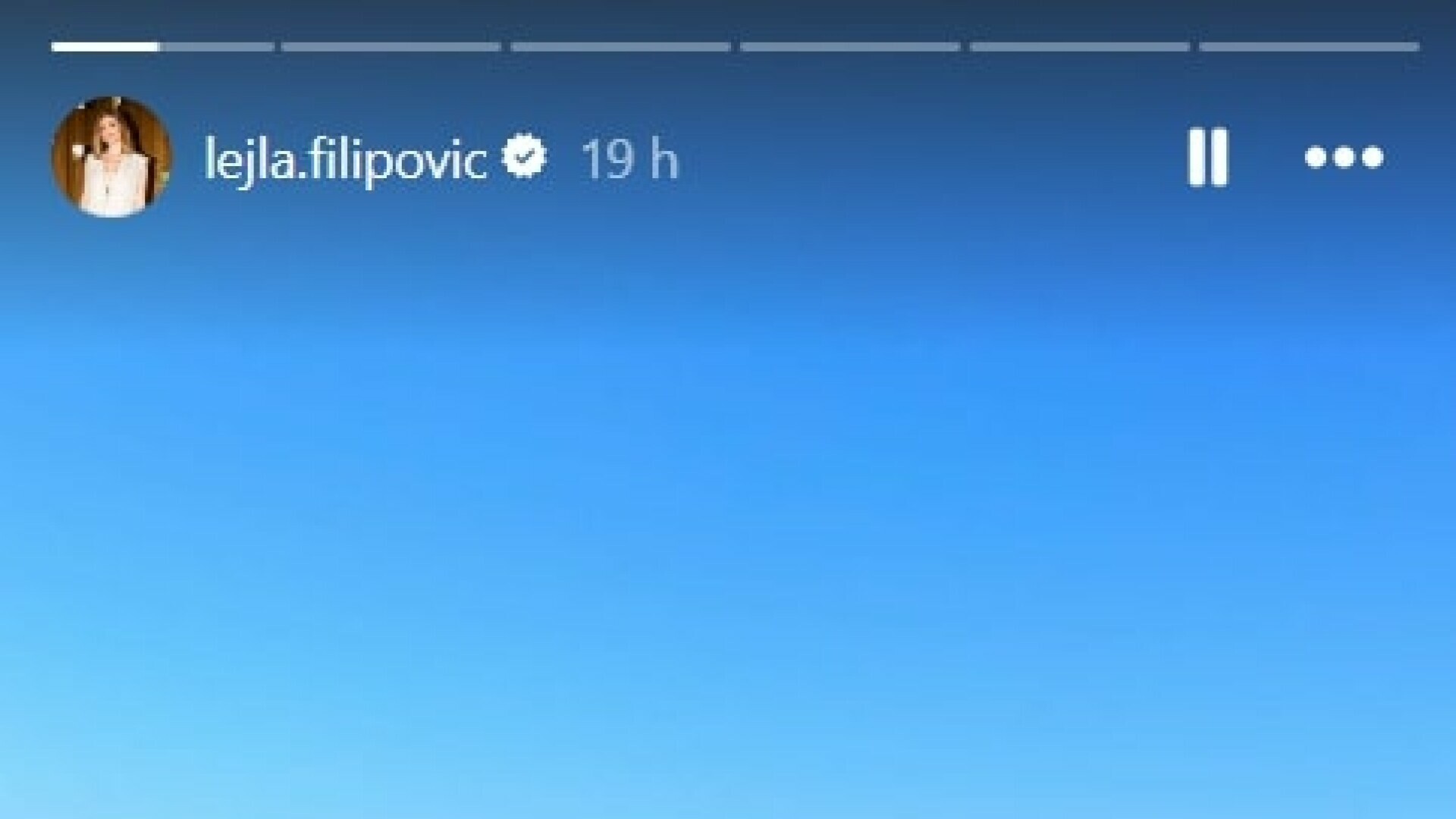This screenshot has width=1456, height=819.
Task: Click the verified badge beside the username
Action: (524, 157)
